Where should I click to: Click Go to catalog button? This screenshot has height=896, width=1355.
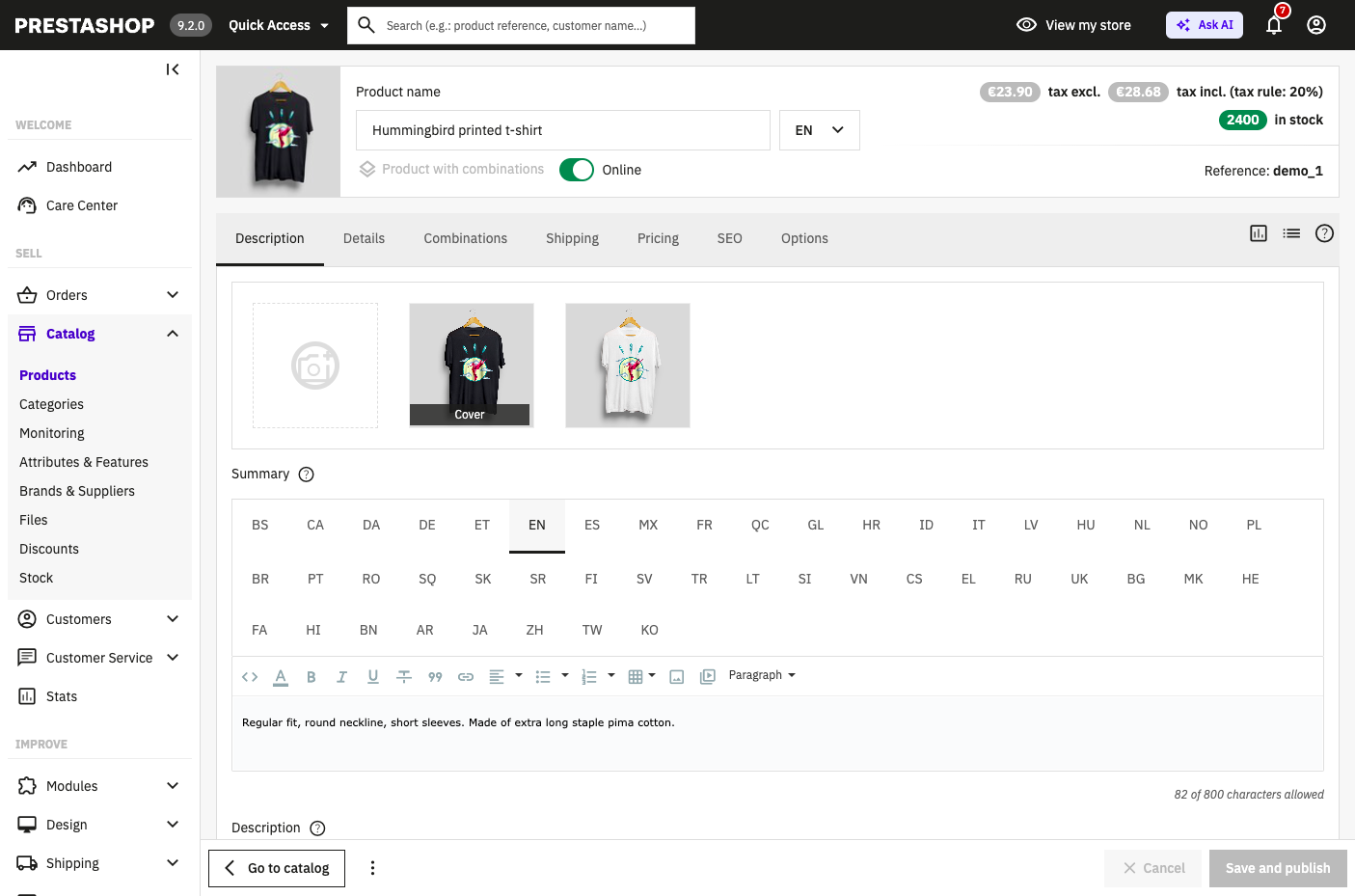(277, 868)
